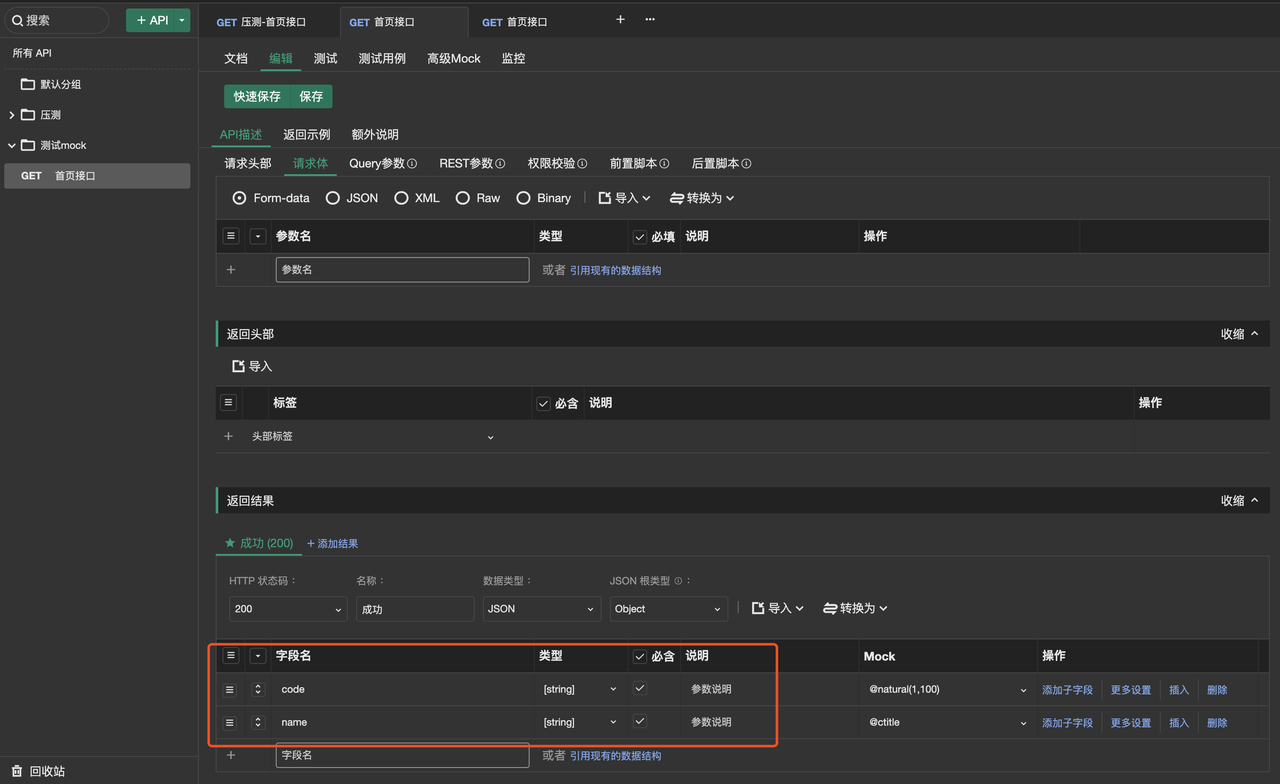Open Mock dropdown for @ctitle
The image size is (1280, 784).
(x=1023, y=723)
